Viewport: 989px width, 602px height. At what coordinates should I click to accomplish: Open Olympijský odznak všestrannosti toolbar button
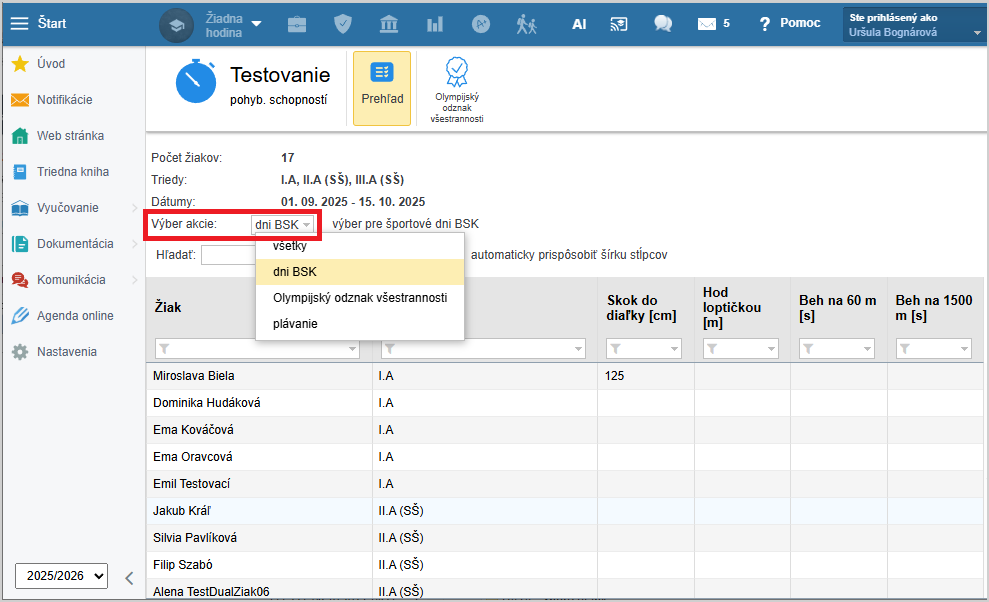(457, 88)
